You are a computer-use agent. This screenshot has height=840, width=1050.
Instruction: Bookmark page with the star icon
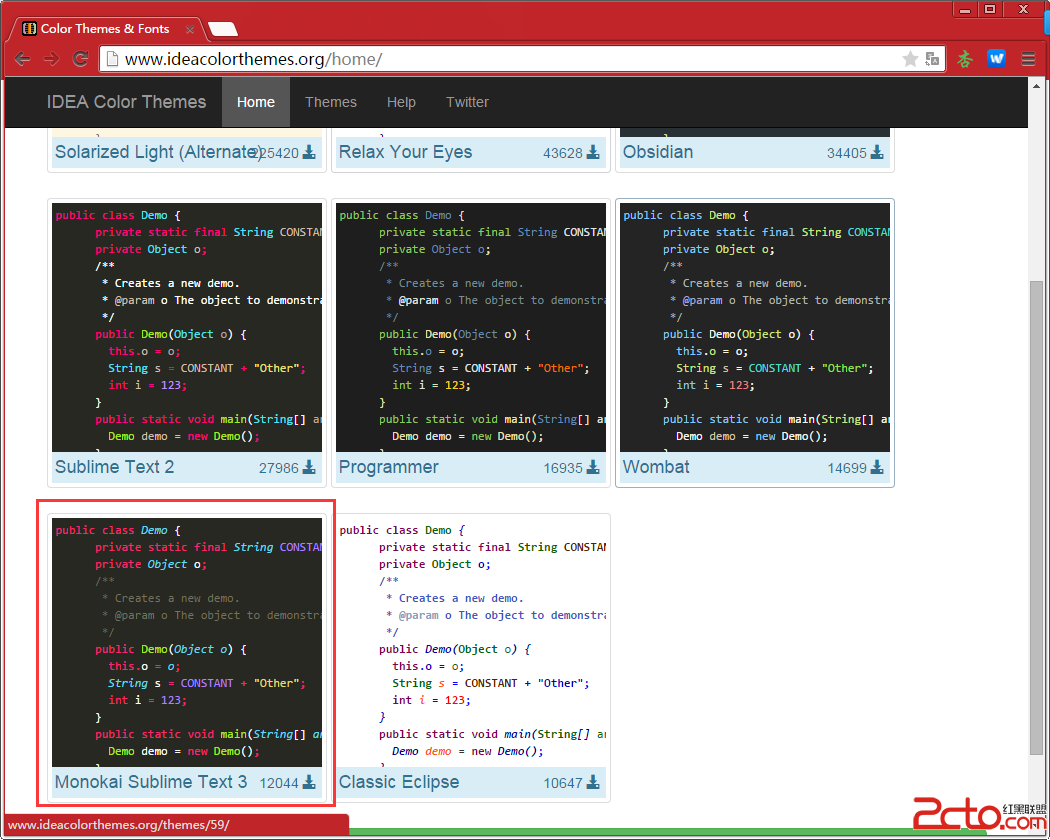click(x=910, y=59)
